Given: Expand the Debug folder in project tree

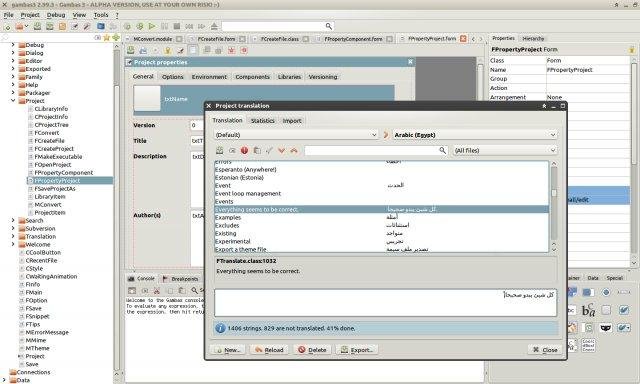Looking at the screenshot, I should pyautogui.click(x=13, y=45).
